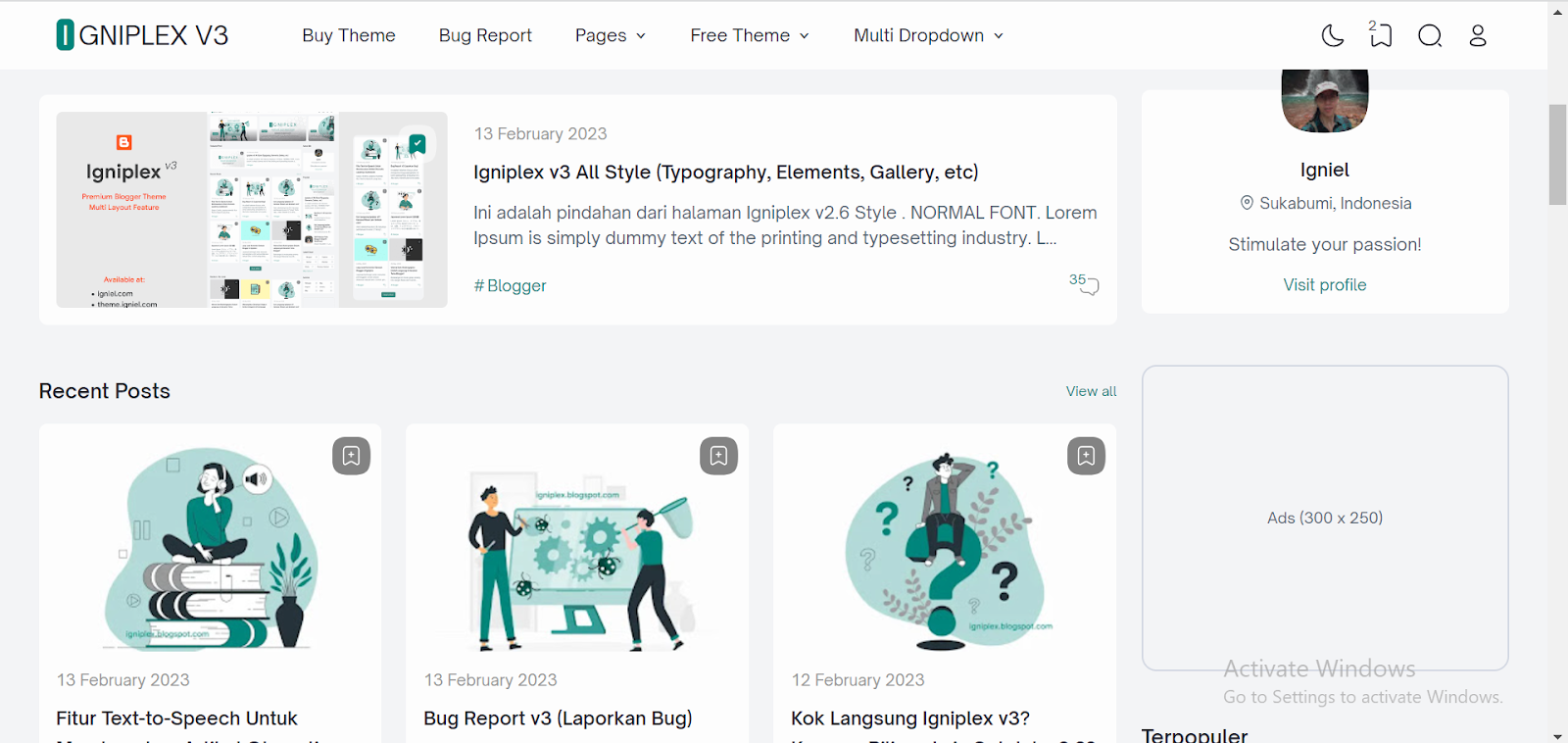Click the Visit profile link
The width and height of the screenshot is (1568, 743).
pos(1325,285)
